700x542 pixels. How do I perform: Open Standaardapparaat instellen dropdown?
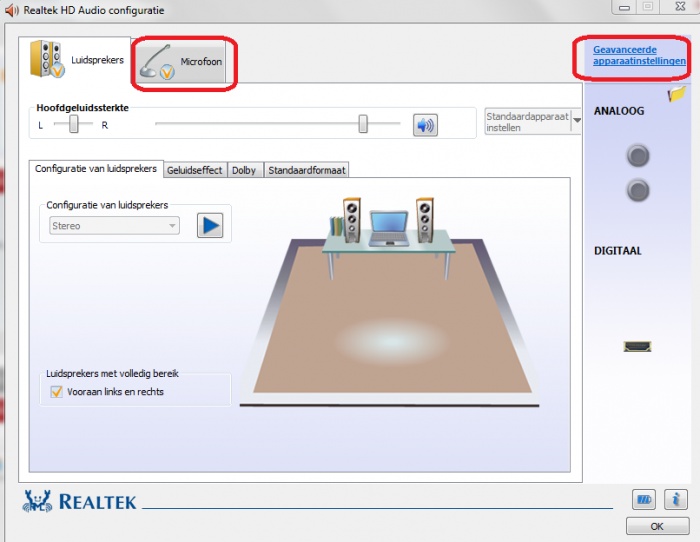pos(533,121)
